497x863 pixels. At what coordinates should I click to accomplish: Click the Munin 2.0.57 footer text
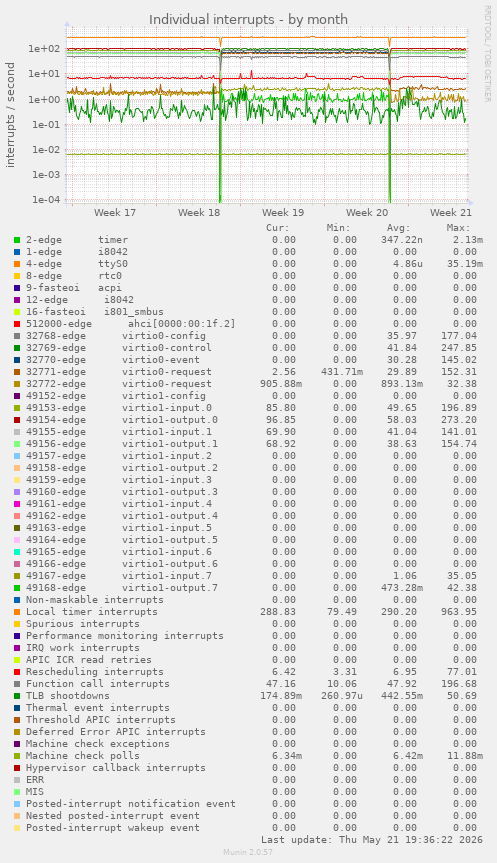click(248, 852)
